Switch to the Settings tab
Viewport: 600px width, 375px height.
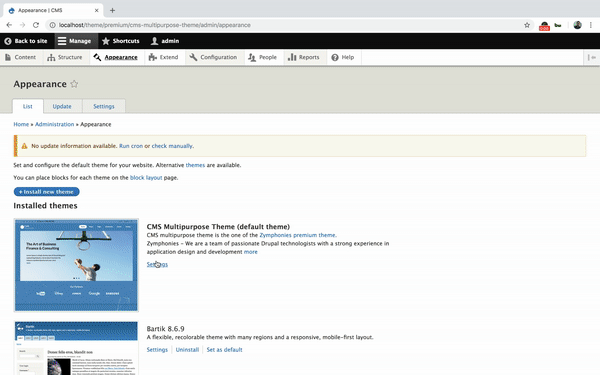pos(104,106)
